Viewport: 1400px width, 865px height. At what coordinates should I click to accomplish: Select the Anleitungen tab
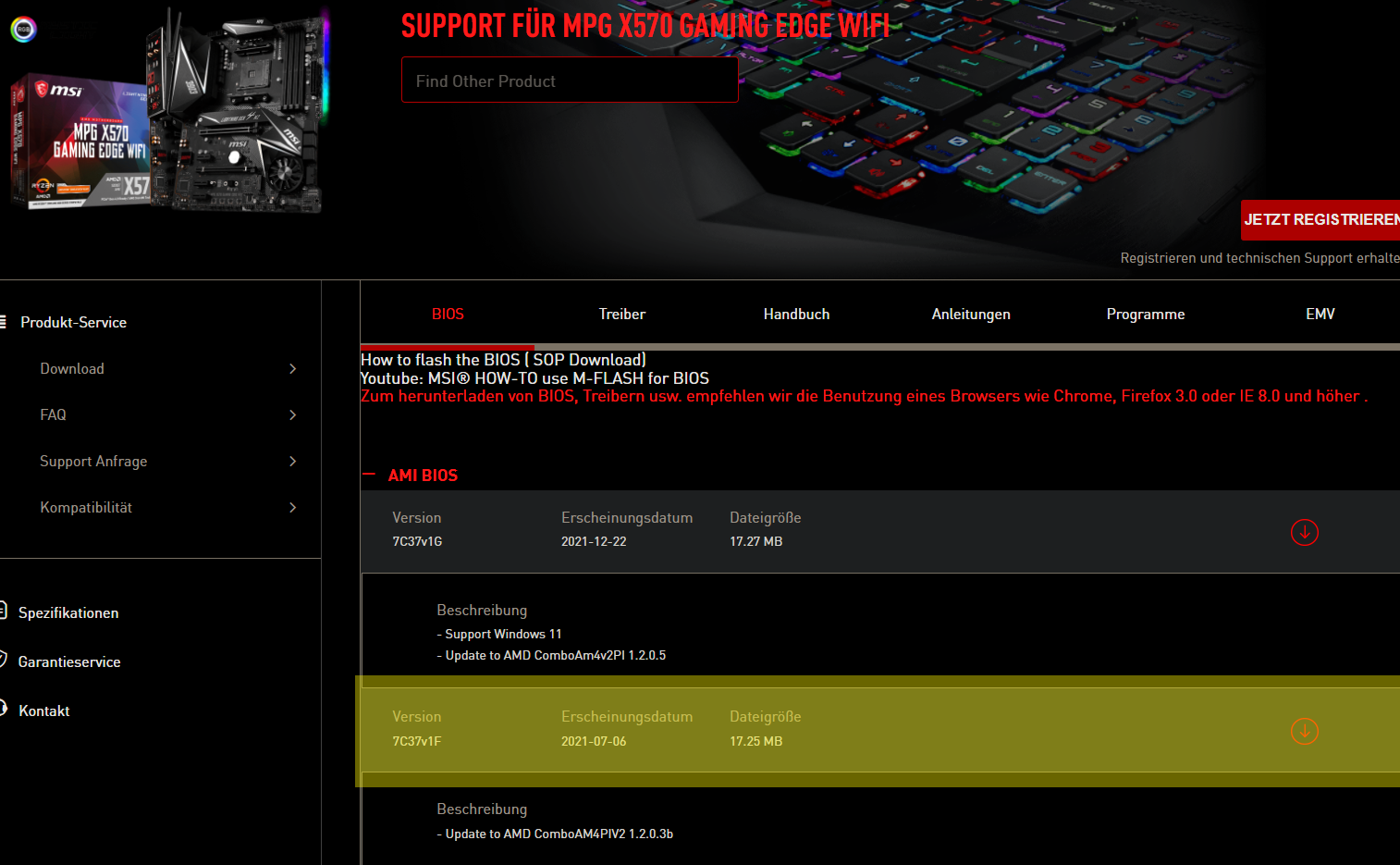pyautogui.click(x=971, y=314)
